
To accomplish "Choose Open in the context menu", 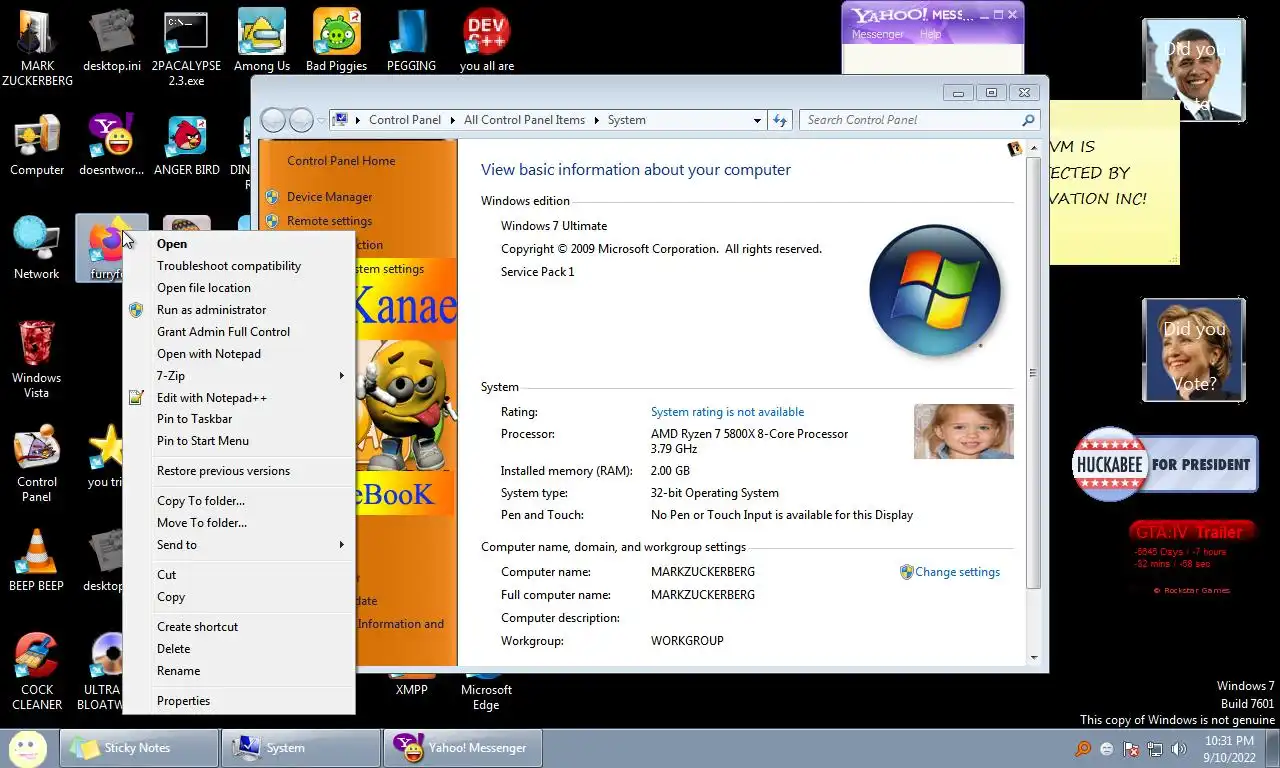I will pyautogui.click(x=239, y=244).
